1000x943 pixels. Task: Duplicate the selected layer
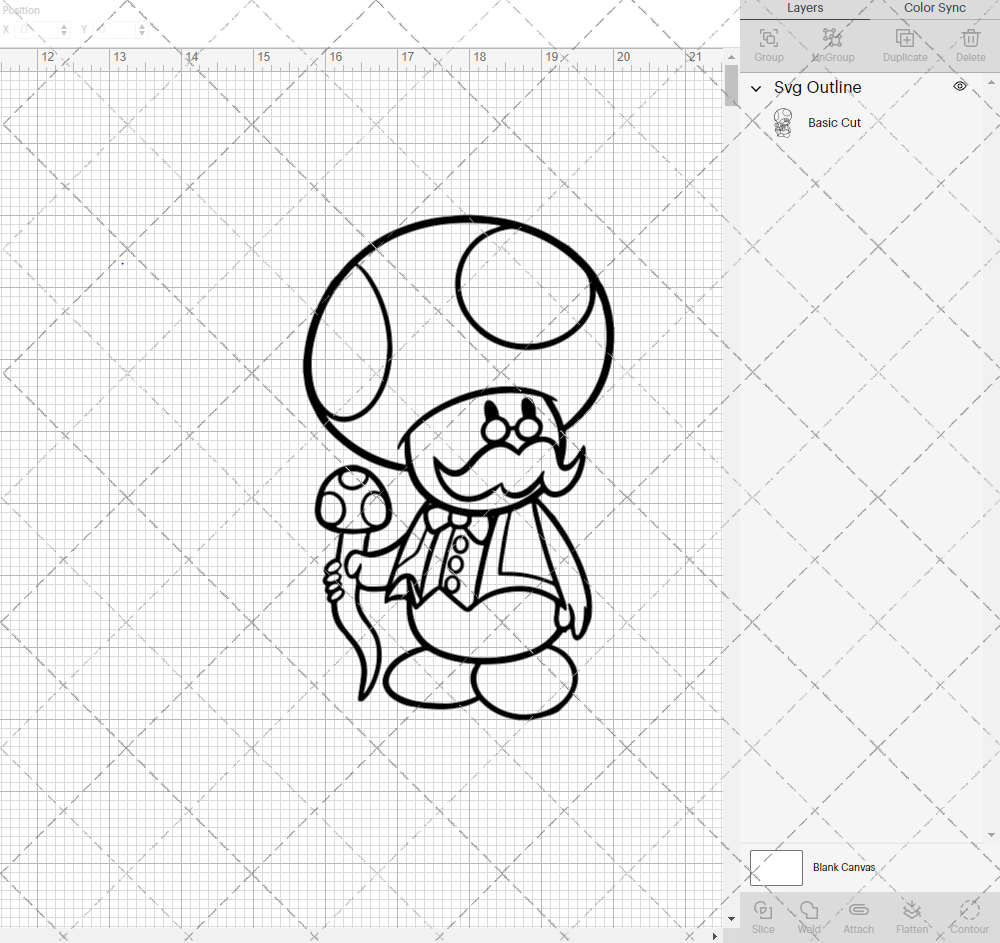(905, 43)
